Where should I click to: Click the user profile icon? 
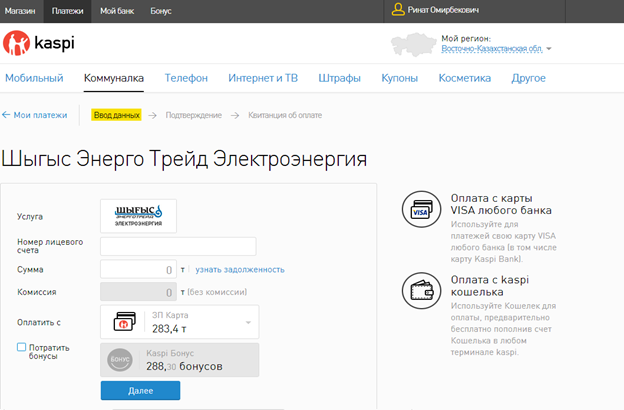pyautogui.click(x=398, y=10)
